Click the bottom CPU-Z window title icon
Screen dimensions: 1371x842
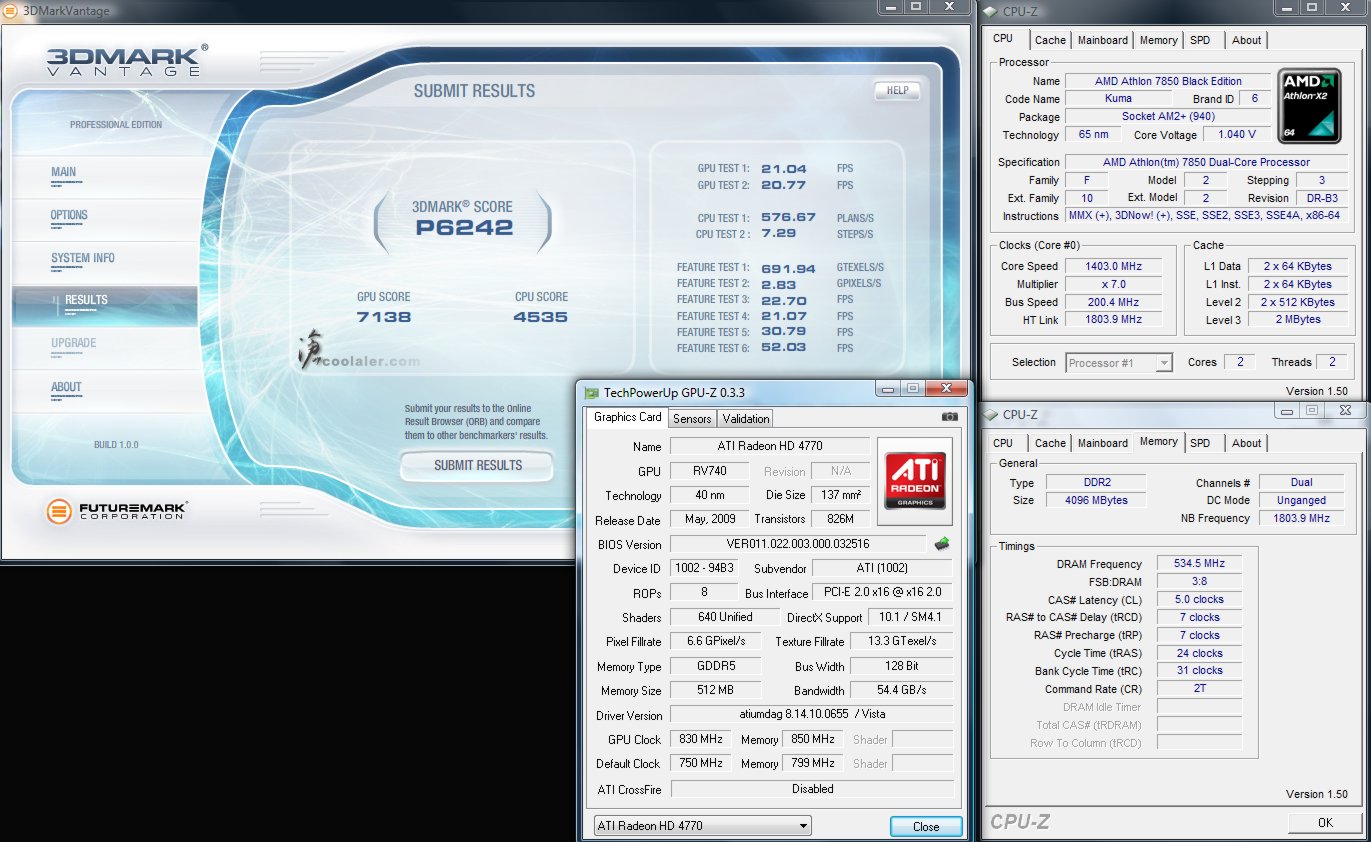992,414
